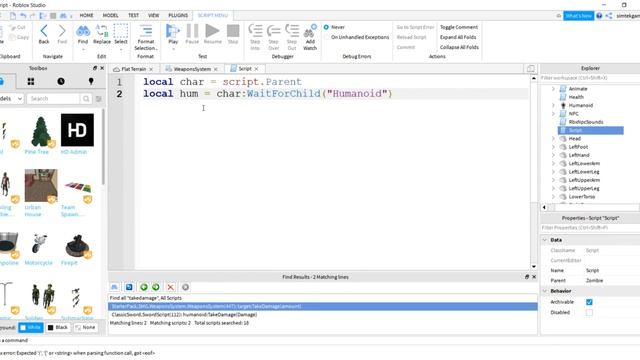Click the help question mark icon
Screen dimensions: 640x360
599,16
